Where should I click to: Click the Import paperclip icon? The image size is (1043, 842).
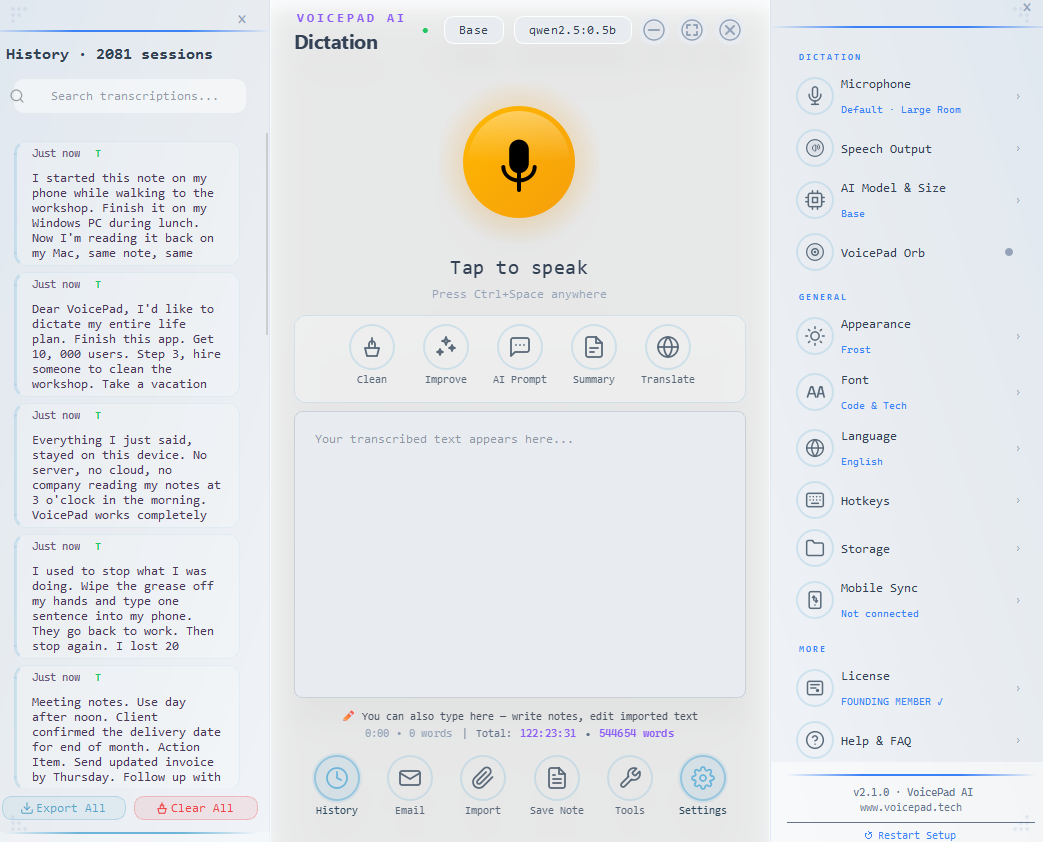[482, 778]
